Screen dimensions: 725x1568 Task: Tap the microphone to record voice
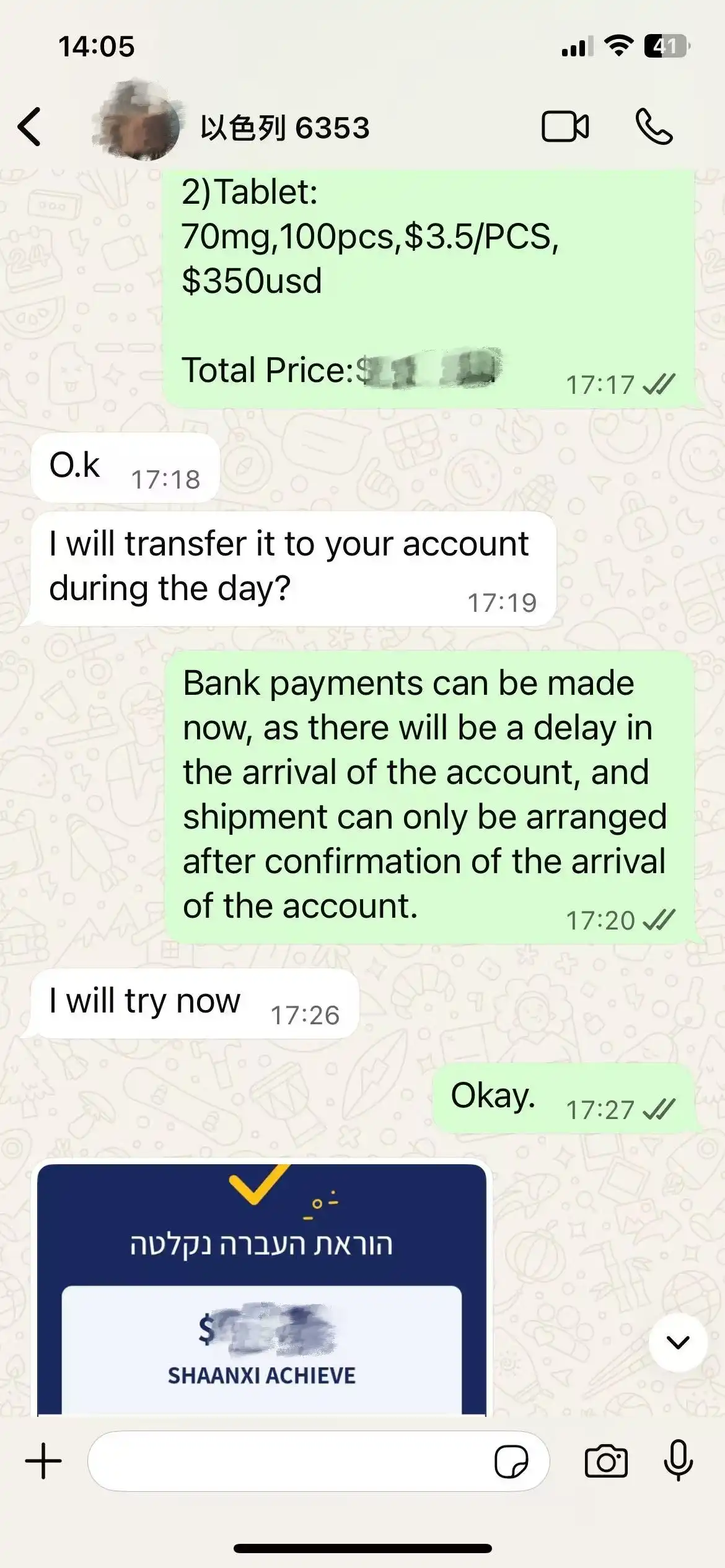click(679, 1460)
